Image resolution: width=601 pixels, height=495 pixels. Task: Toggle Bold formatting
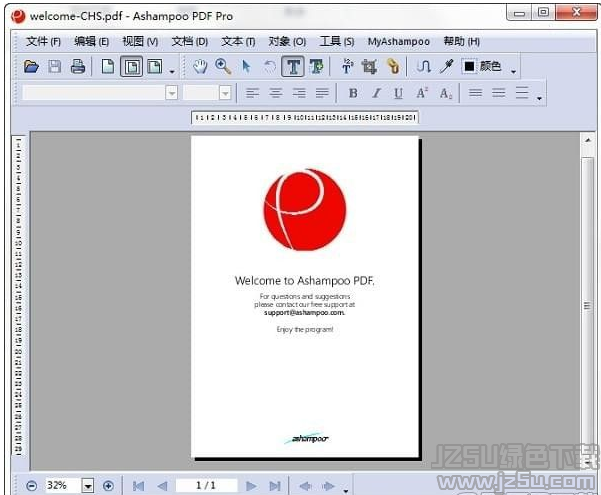pyautogui.click(x=353, y=93)
